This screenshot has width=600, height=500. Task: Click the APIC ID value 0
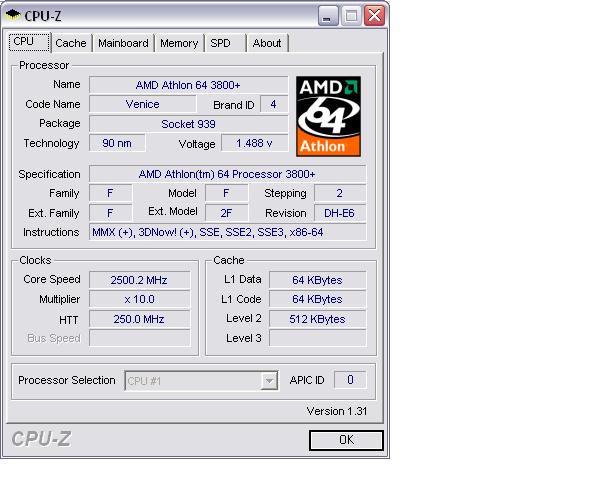click(350, 379)
